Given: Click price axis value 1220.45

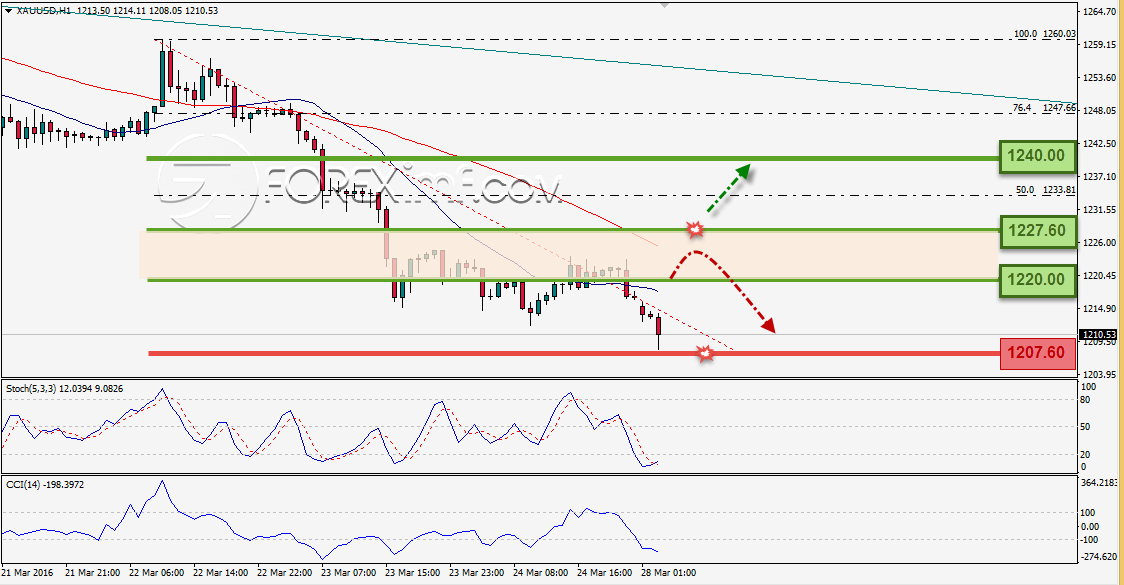Looking at the screenshot, I should [x=1099, y=275].
